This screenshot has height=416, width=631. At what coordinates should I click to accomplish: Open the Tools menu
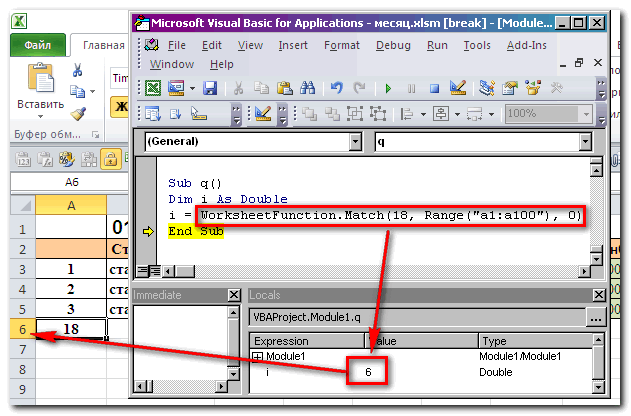477,45
